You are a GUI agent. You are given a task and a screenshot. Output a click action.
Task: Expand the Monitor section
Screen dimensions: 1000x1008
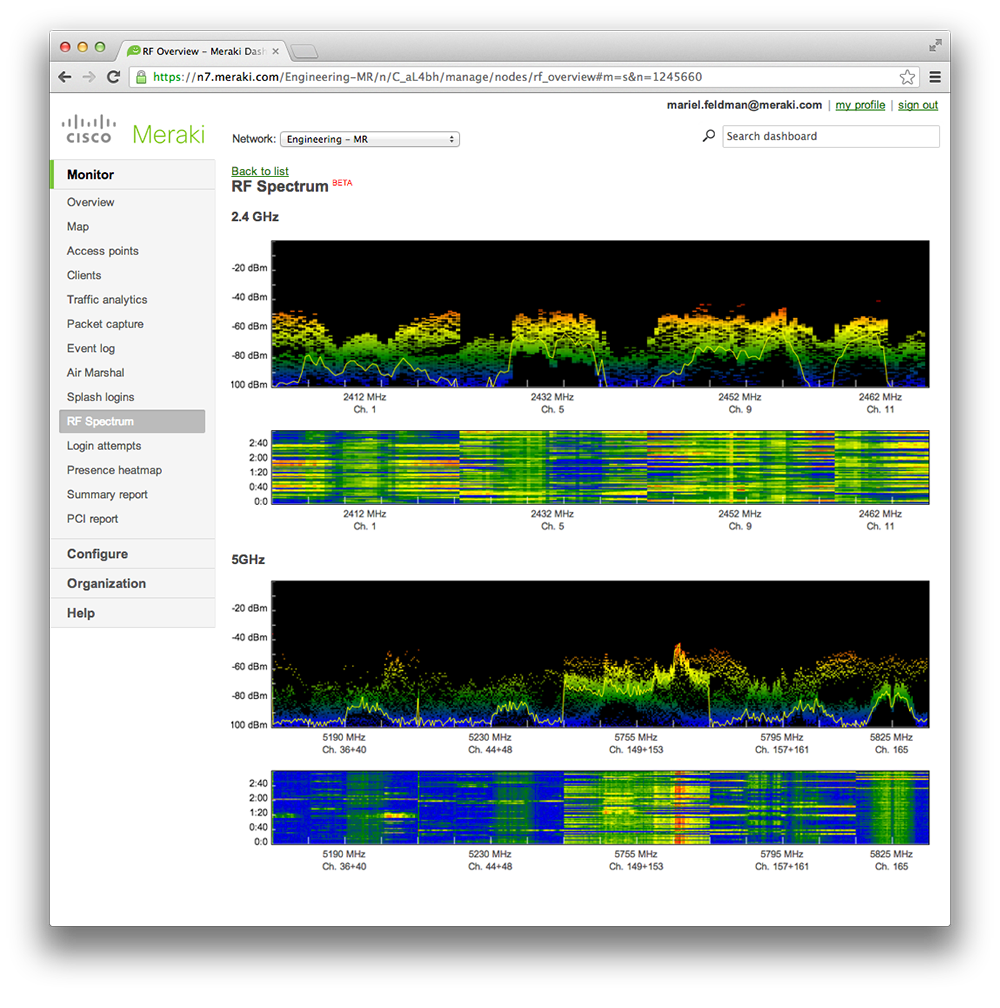133,174
